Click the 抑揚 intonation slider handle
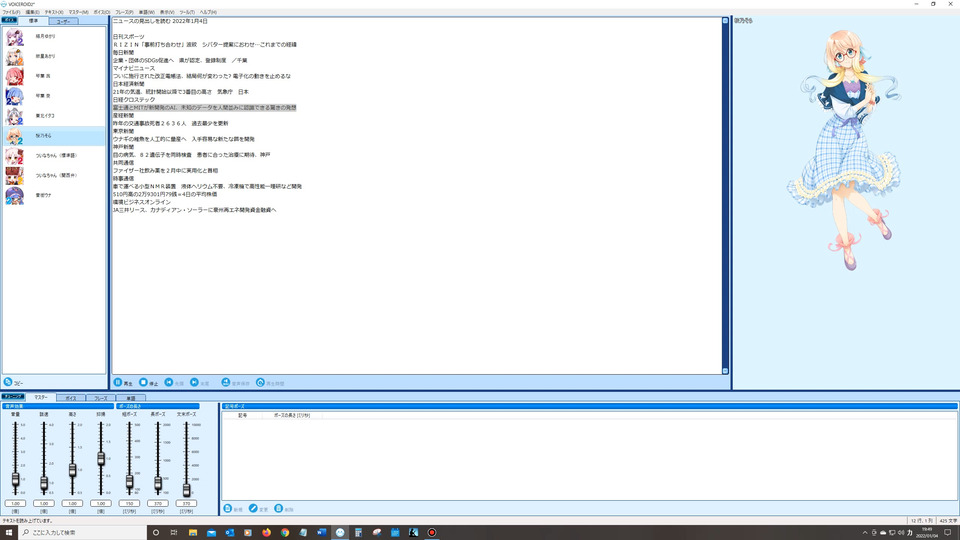The height and width of the screenshot is (540, 960). click(101, 459)
